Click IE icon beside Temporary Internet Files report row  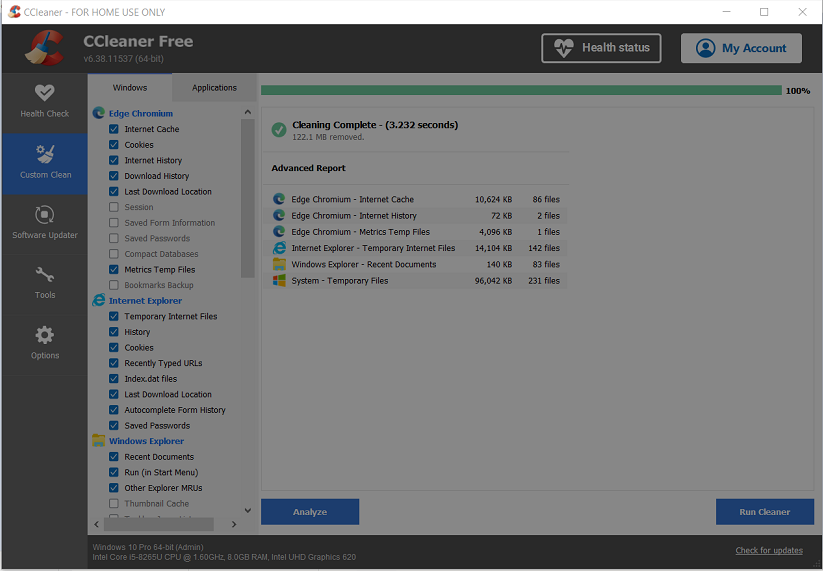tap(279, 248)
